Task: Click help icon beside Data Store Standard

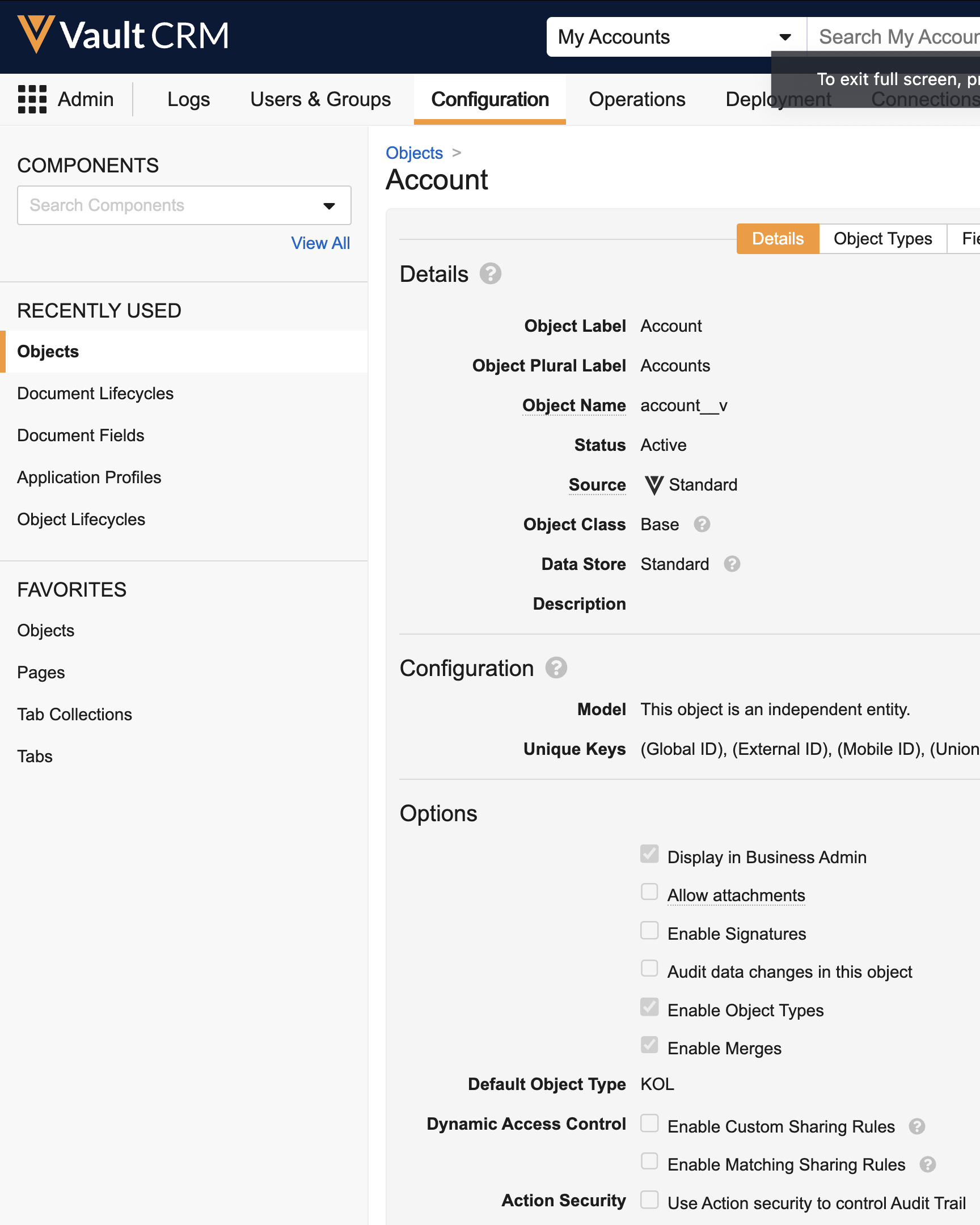Action: click(x=732, y=564)
